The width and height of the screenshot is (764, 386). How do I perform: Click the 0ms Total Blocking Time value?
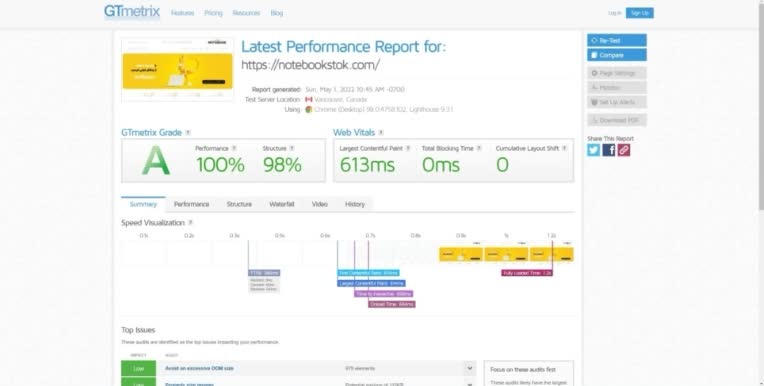(x=440, y=165)
